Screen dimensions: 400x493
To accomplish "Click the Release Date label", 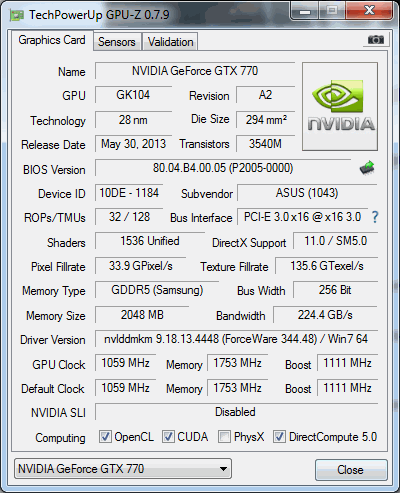I will coord(53,145).
